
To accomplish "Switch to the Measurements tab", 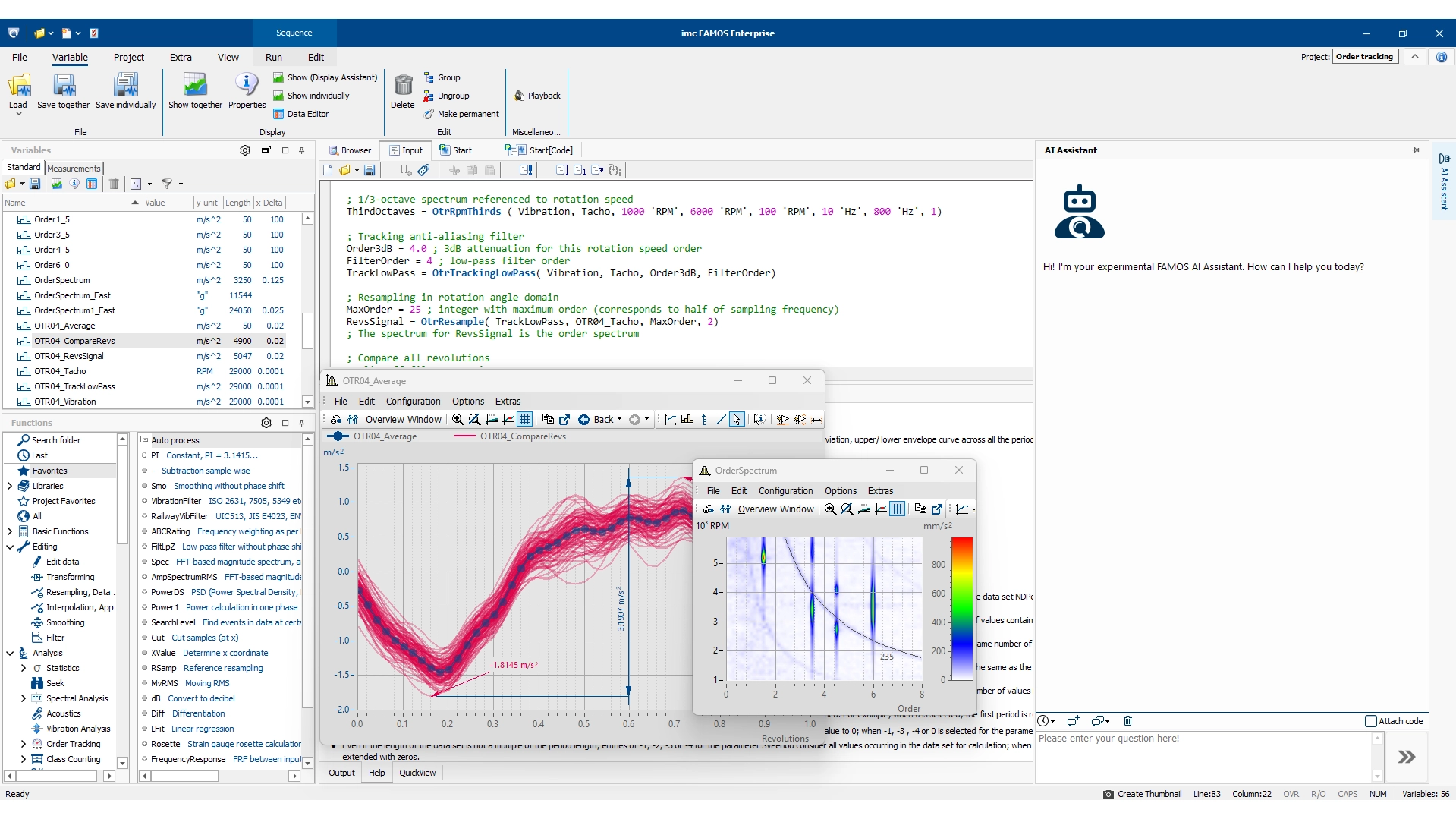I will 74,168.
